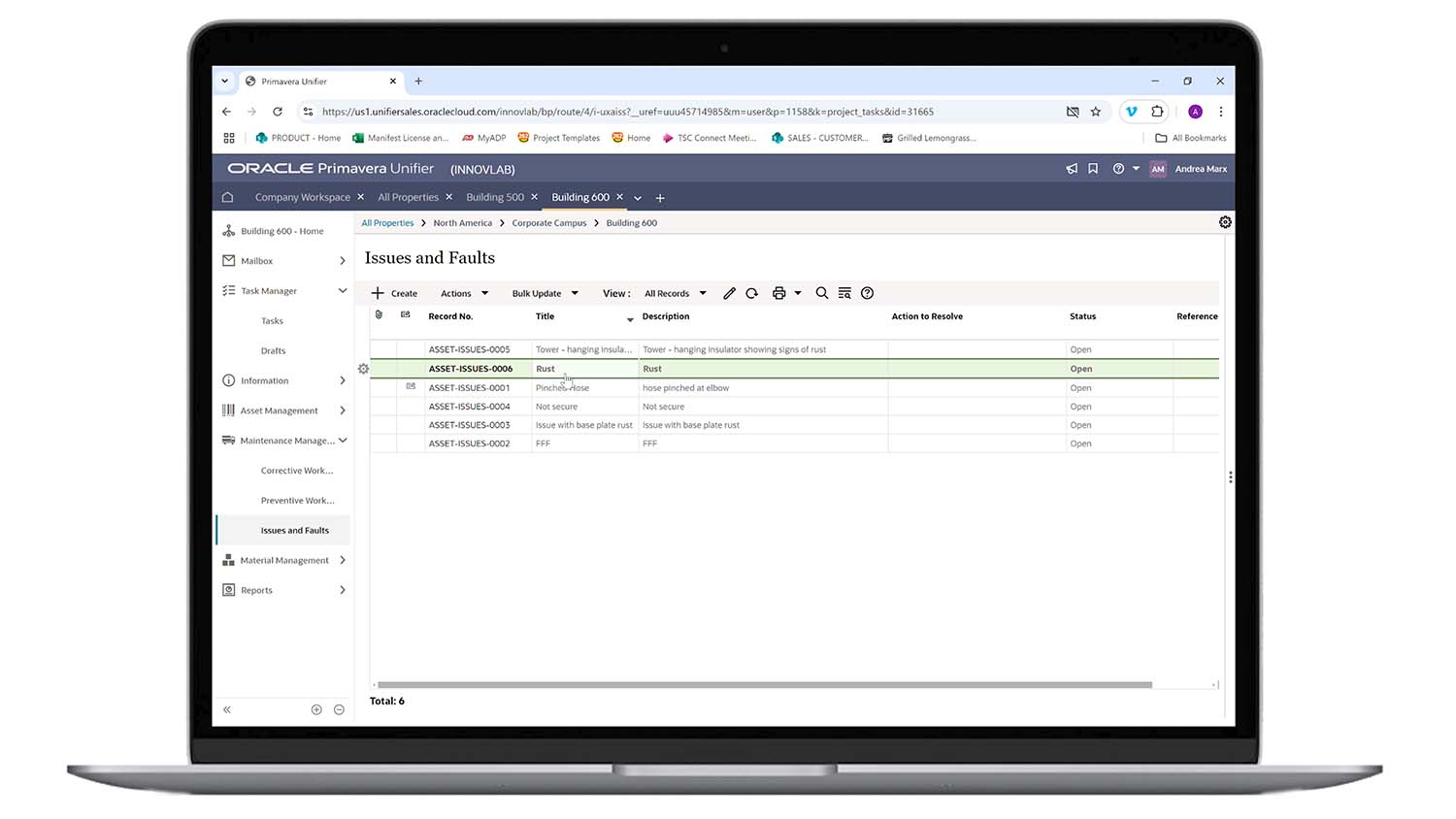Viewport: 1456px width, 819px height.
Task: Click the edit pencil icon in toolbar
Action: tap(729, 293)
